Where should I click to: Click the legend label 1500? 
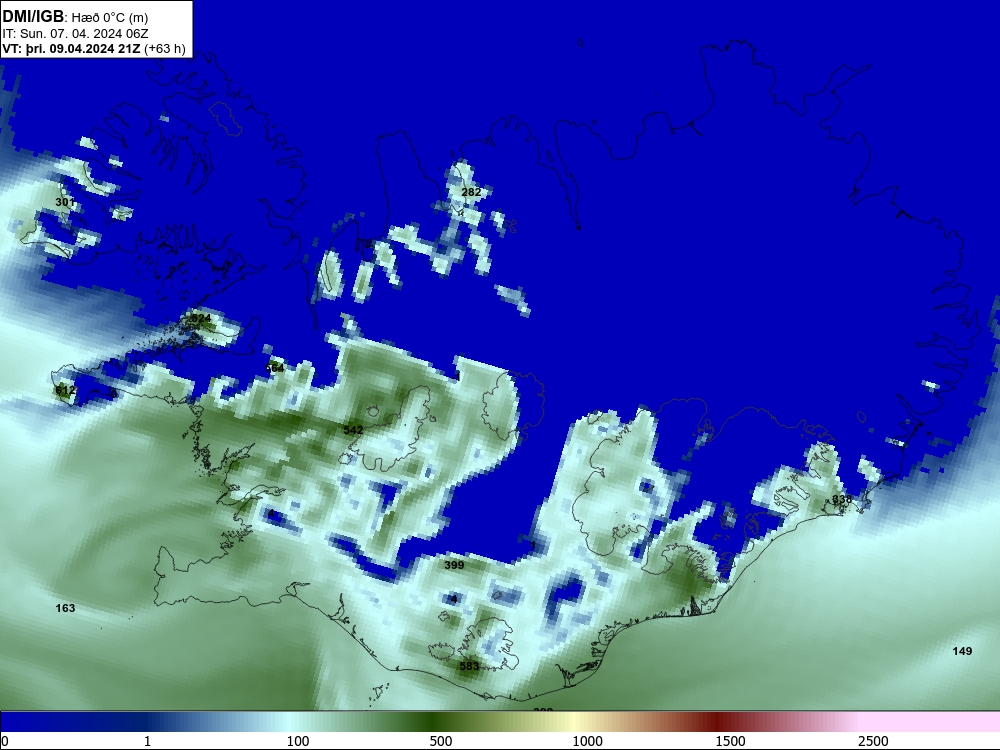point(730,741)
